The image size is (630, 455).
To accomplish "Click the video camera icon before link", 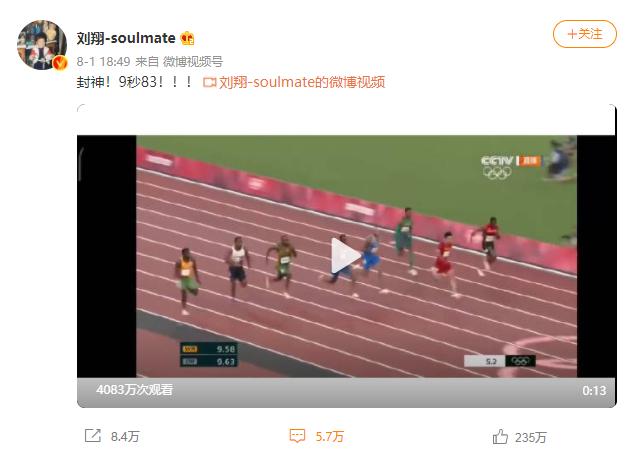I will (x=209, y=82).
